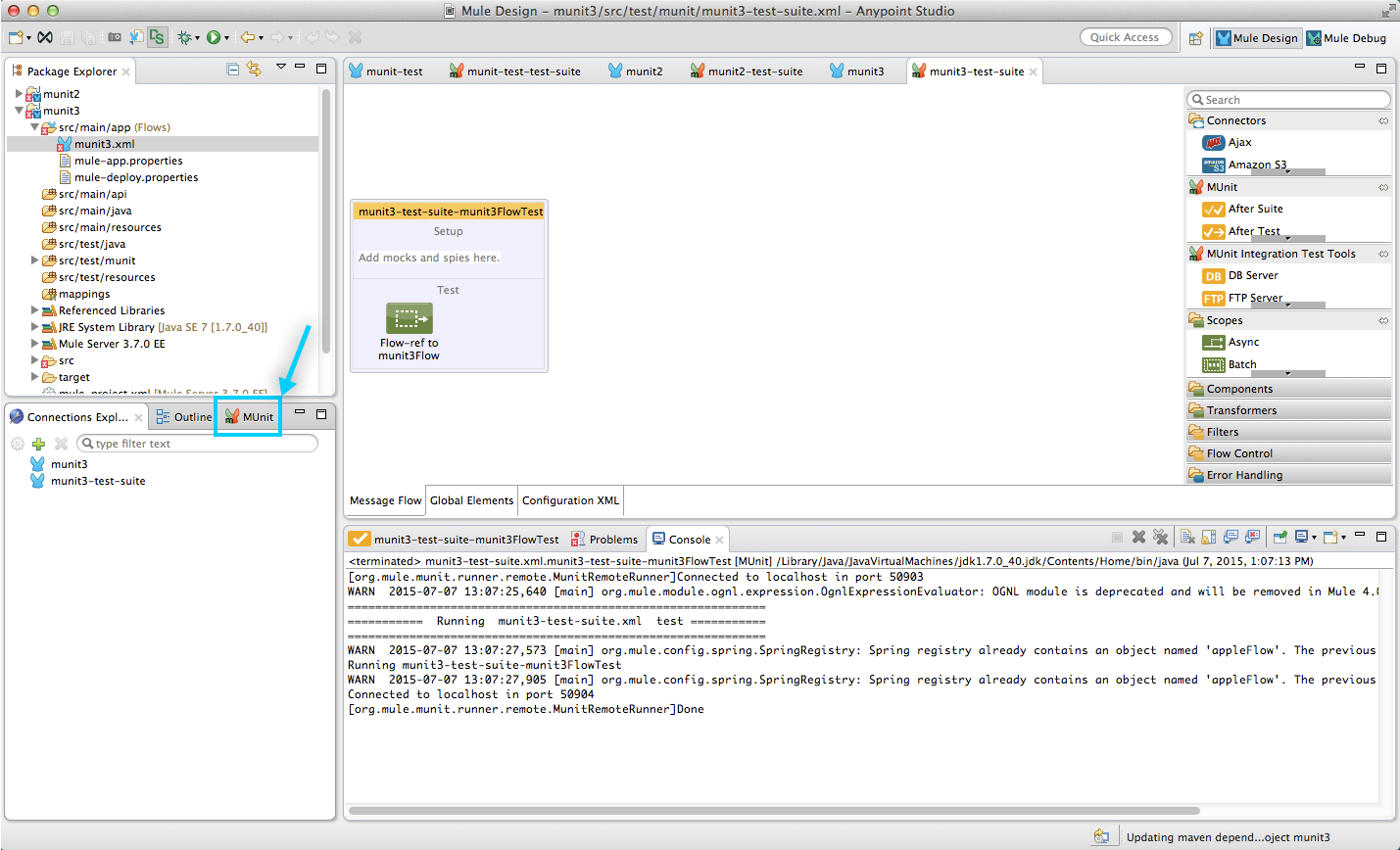Click the Quick Access button
This screenshot has height=850, width=1400.
click(x=1125, y=37)
